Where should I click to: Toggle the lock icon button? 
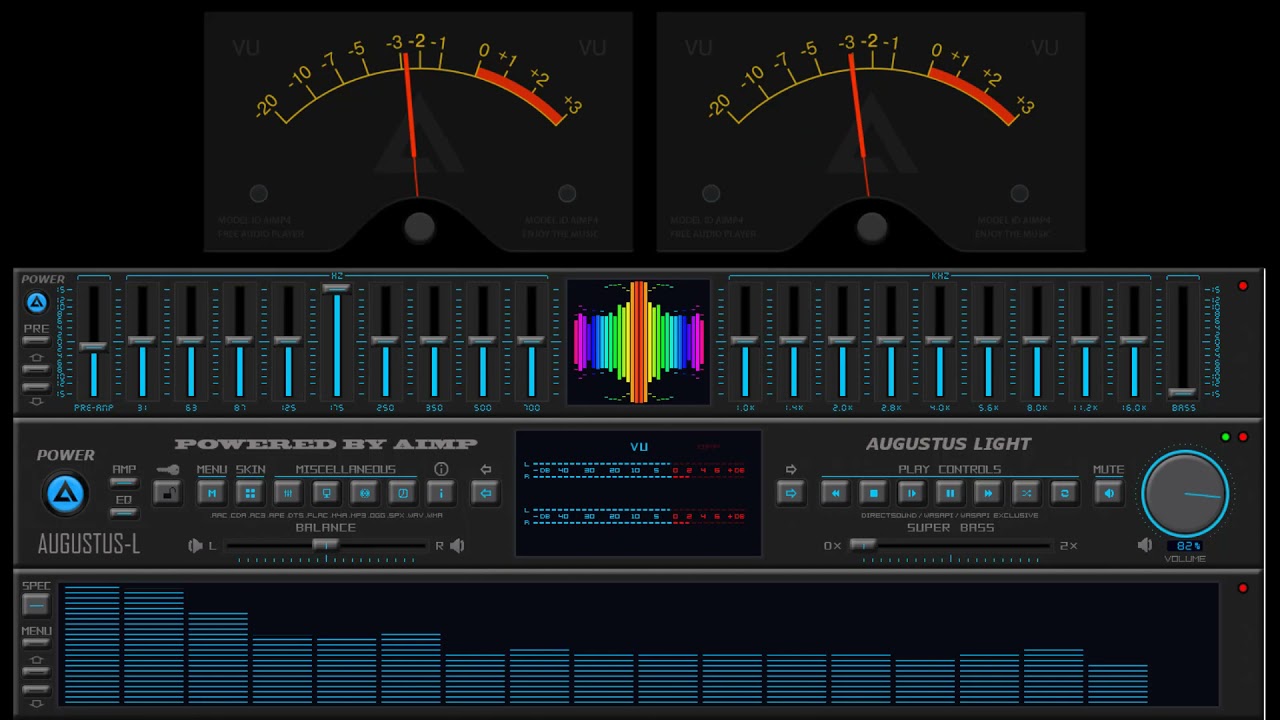click(x=168, y=493)
